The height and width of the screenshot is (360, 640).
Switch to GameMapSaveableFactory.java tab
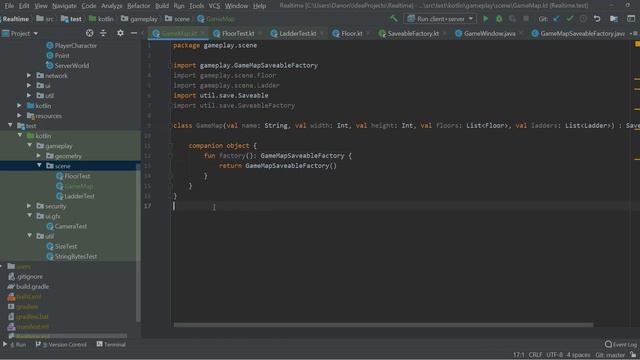tap(582, 33)
